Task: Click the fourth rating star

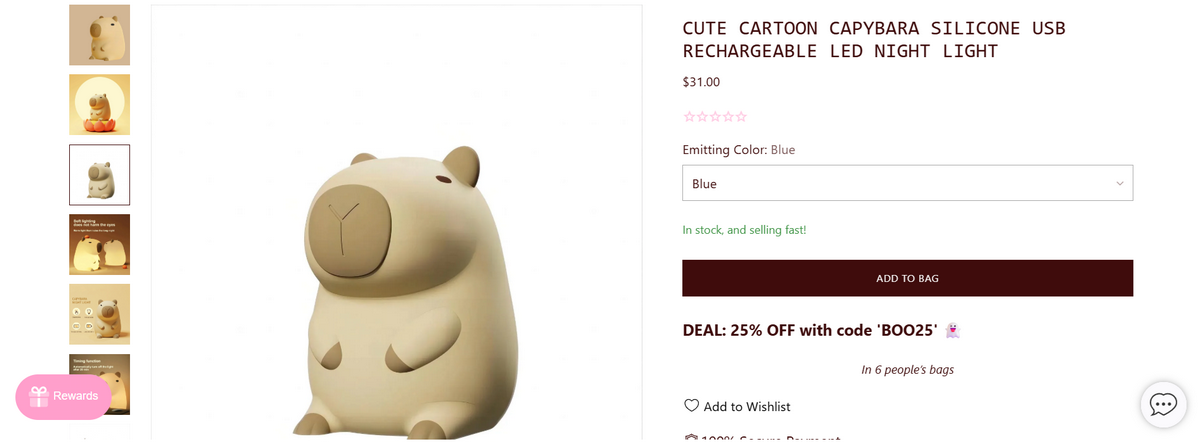Action: 728,117
